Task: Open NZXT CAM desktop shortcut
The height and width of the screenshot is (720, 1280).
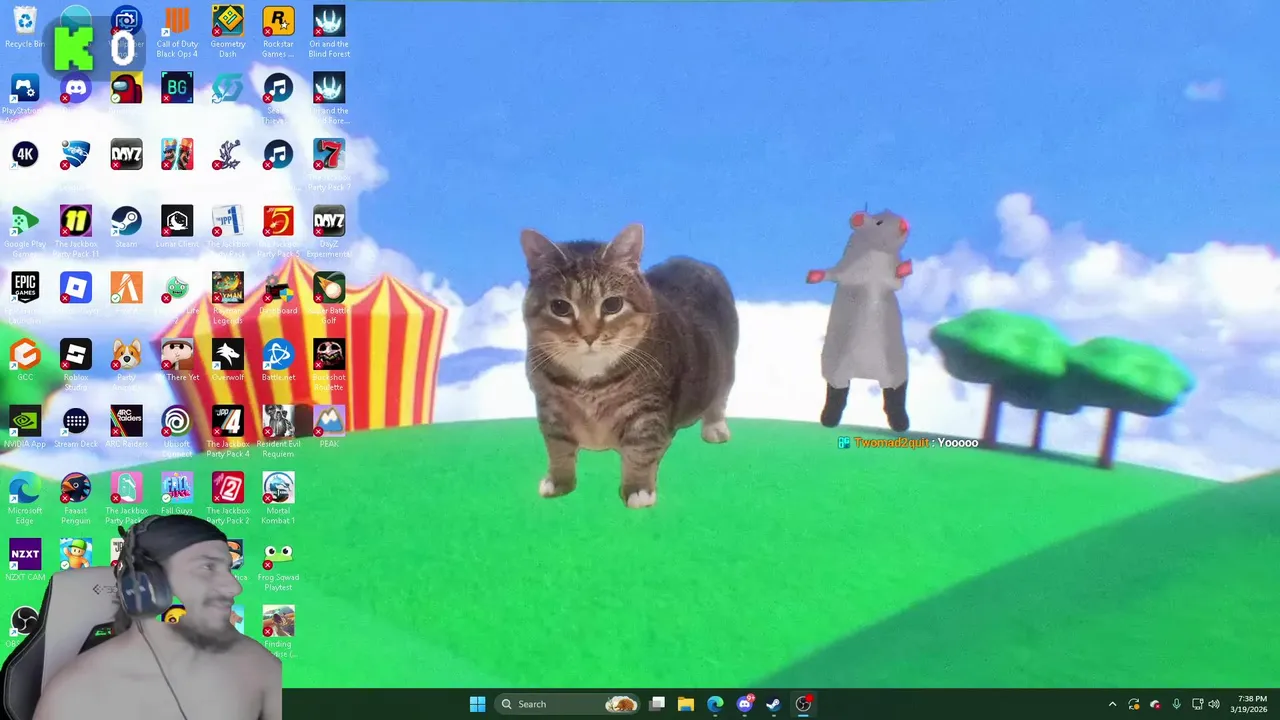Action: pyautogui.click(x=25, y=560)
